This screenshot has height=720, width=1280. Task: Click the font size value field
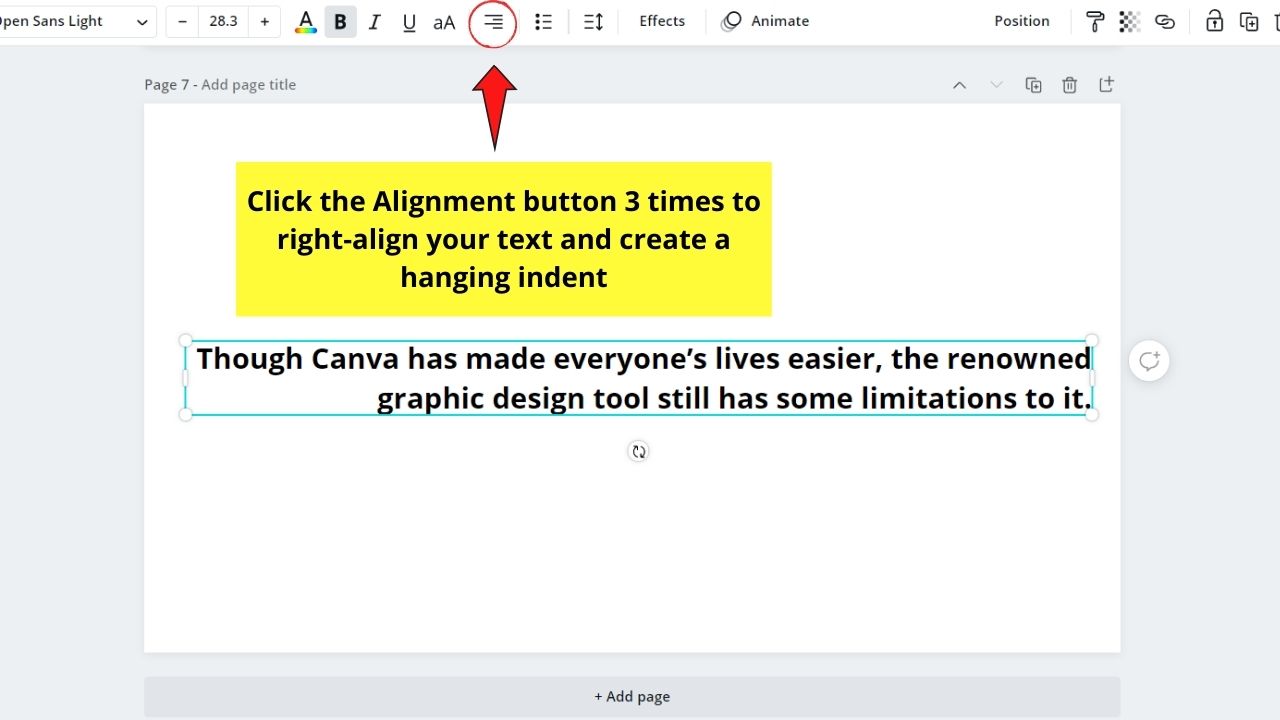coord(223,21)
